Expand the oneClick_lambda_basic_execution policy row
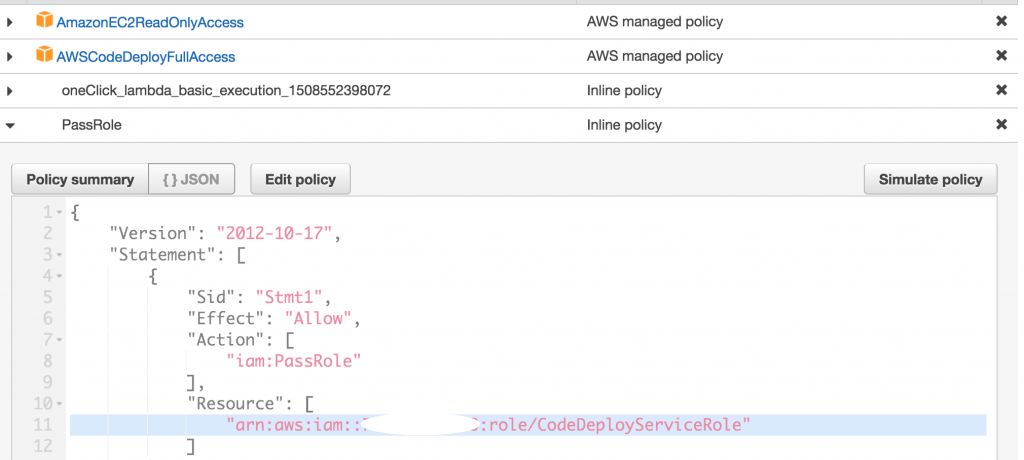Viewport: 1024px width, 460px height. click(x=9, y=91)
